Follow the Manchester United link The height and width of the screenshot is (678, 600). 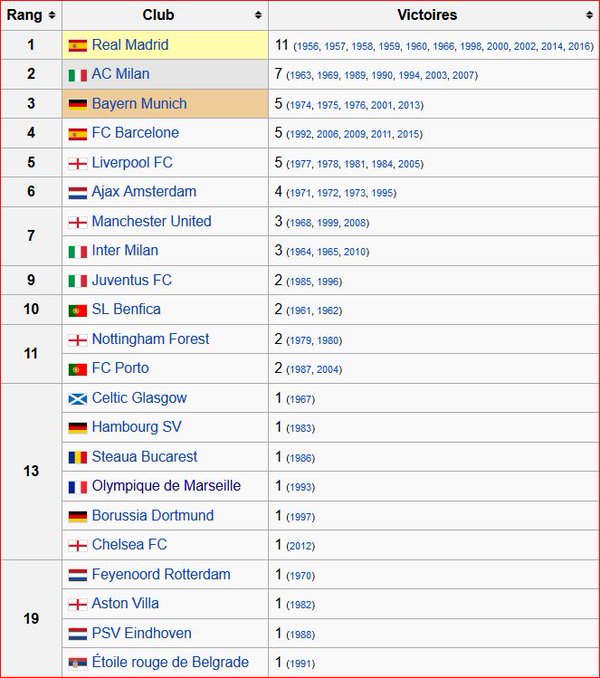[x=151, y=221]
